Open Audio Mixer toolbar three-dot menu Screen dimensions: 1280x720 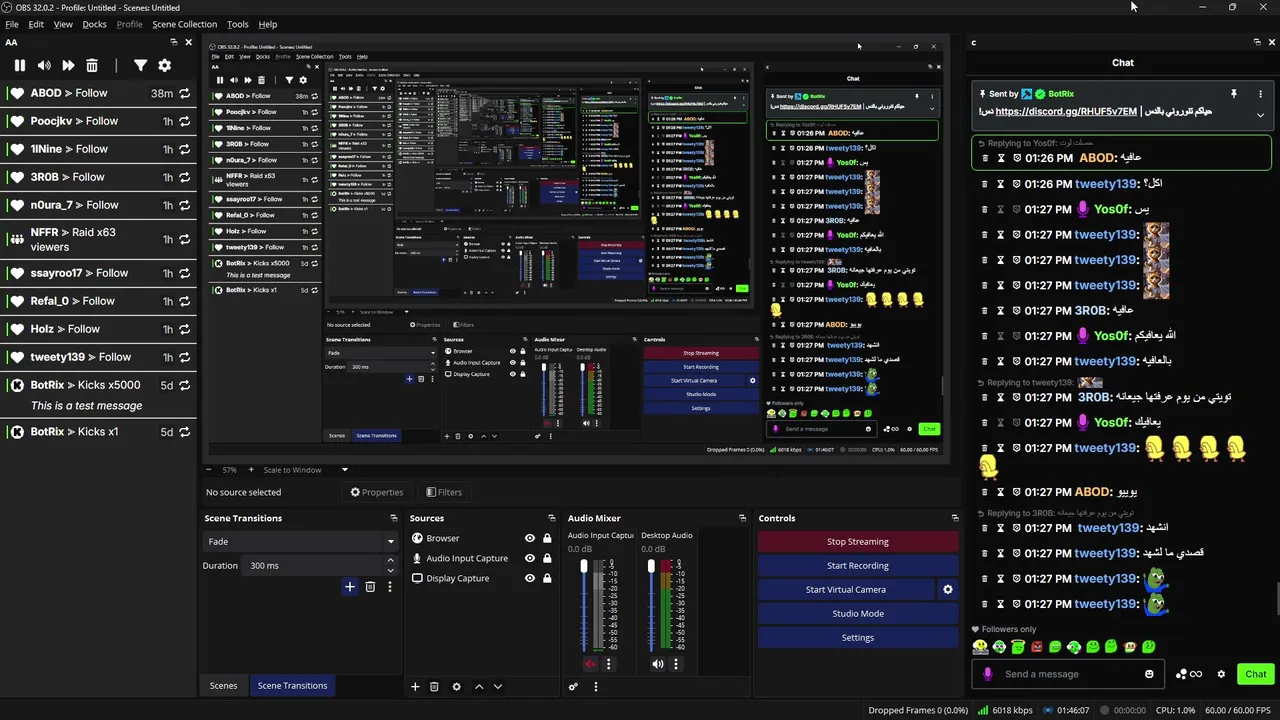(596, 687)
